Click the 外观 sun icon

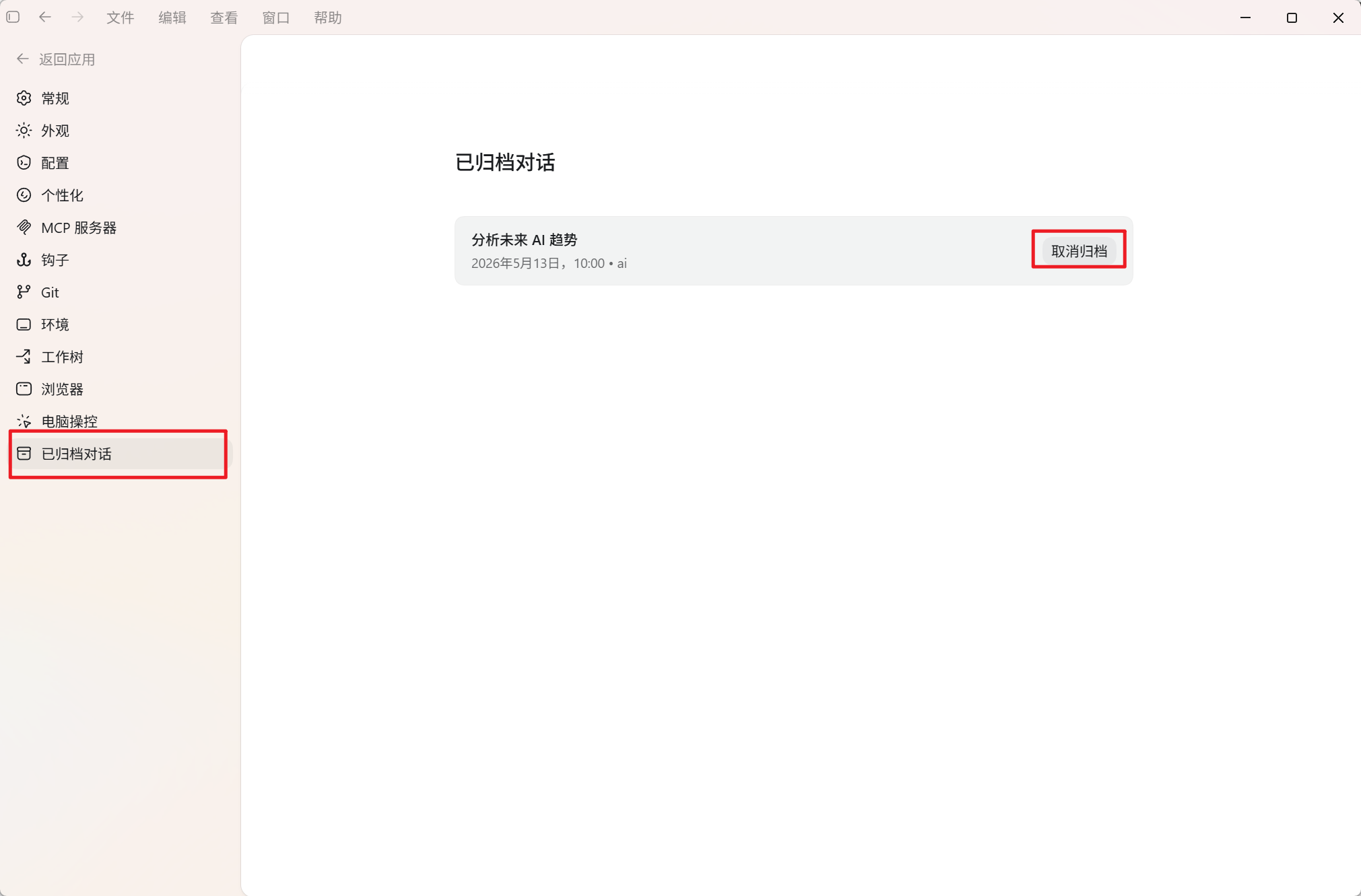coord(24,131)
